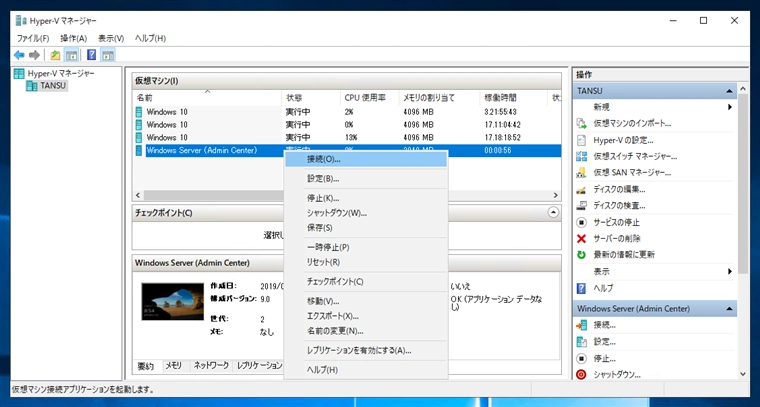Click the VM preview thumbnail in details
760x407 pixels.
pos(173,301)
